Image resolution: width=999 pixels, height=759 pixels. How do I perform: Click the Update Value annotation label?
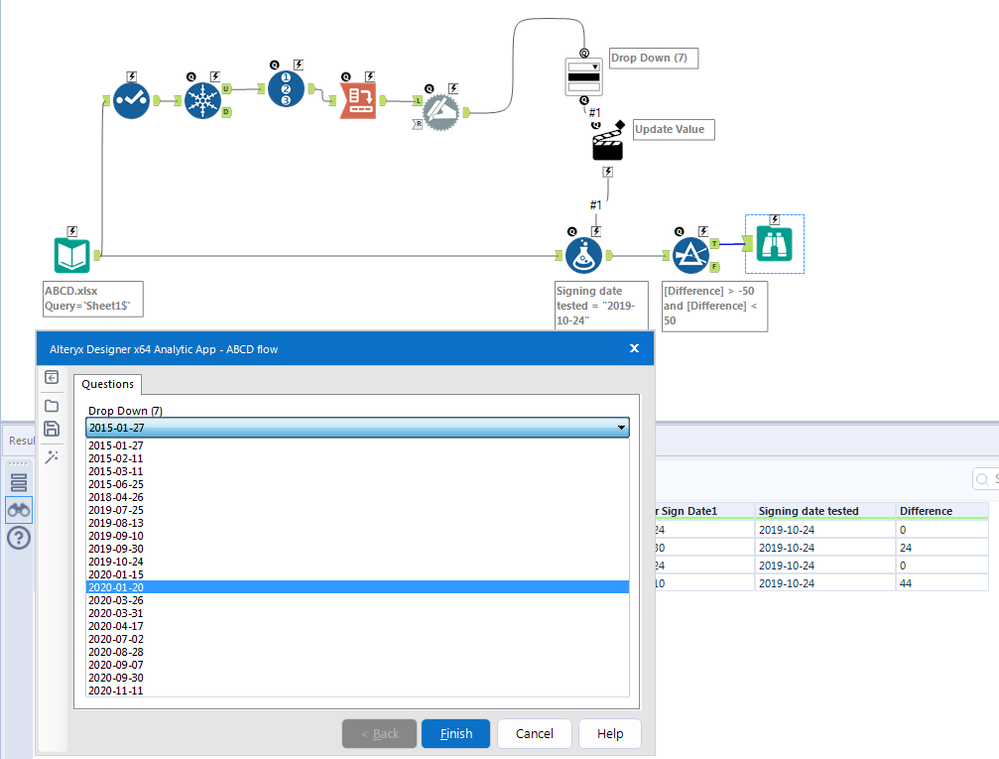[x=673, y=129]
